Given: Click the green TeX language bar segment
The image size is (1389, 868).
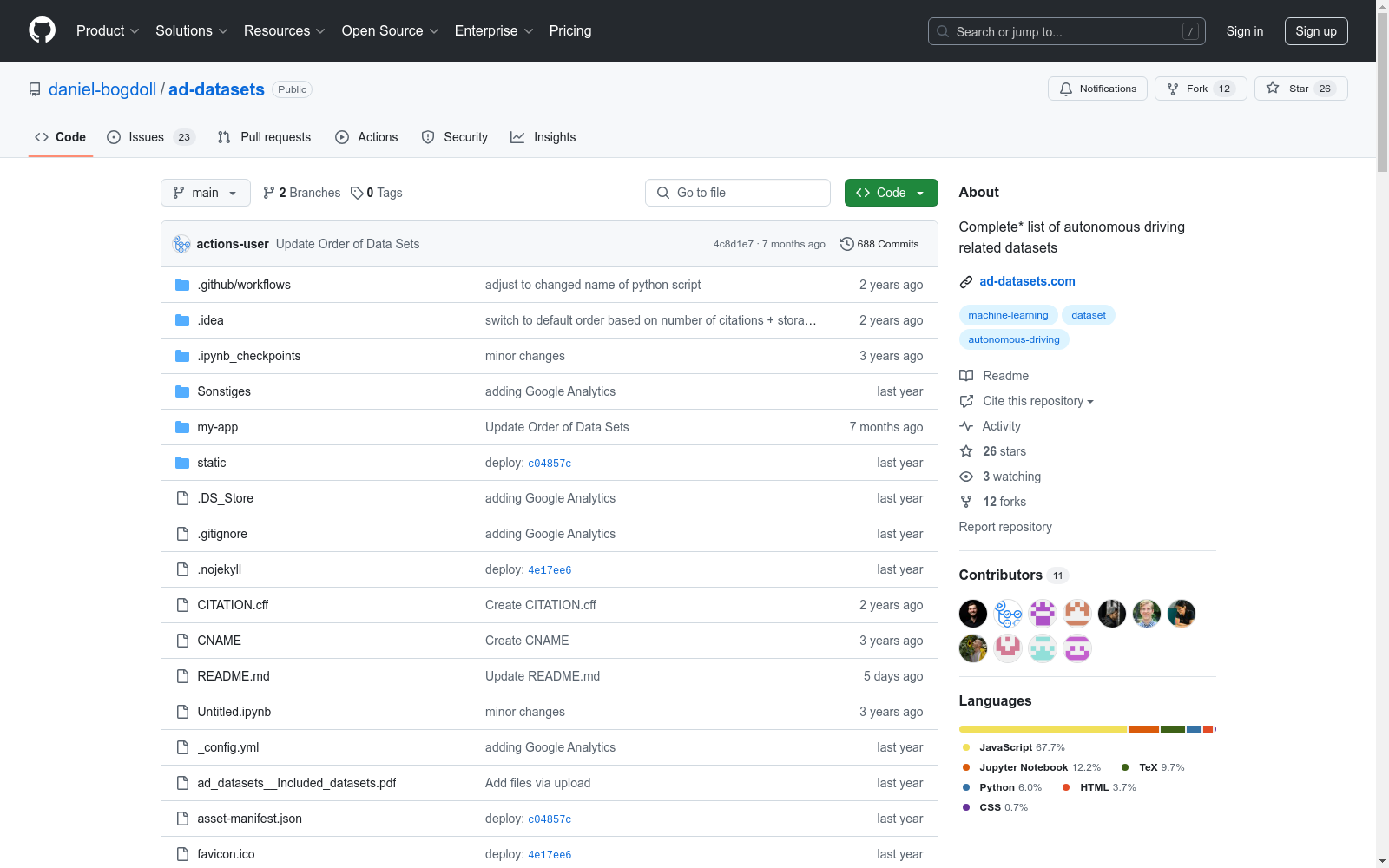Looking at the screenshot, I should [1173, 729].
